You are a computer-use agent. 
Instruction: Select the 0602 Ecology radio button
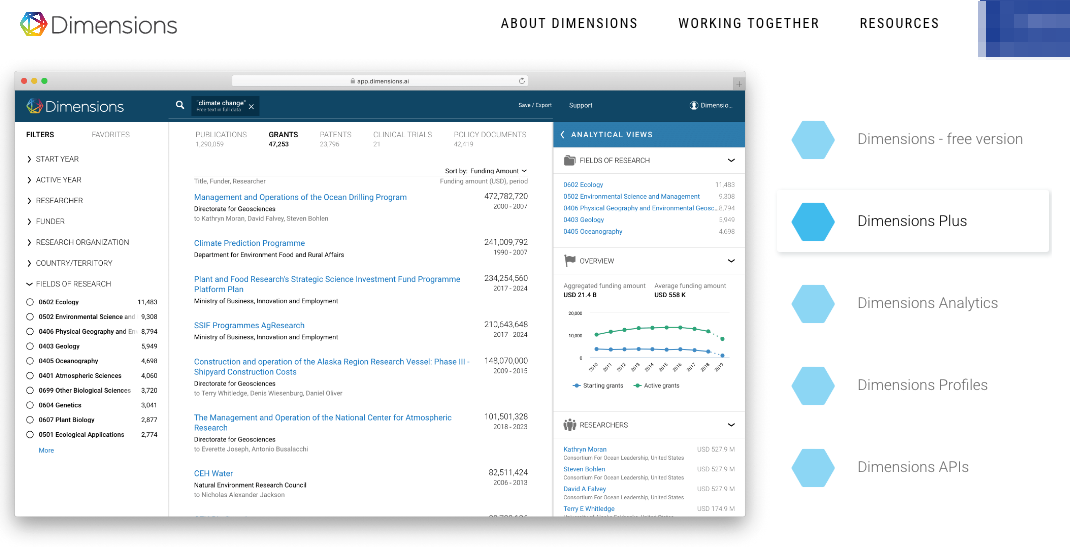[x=30, y=302]
